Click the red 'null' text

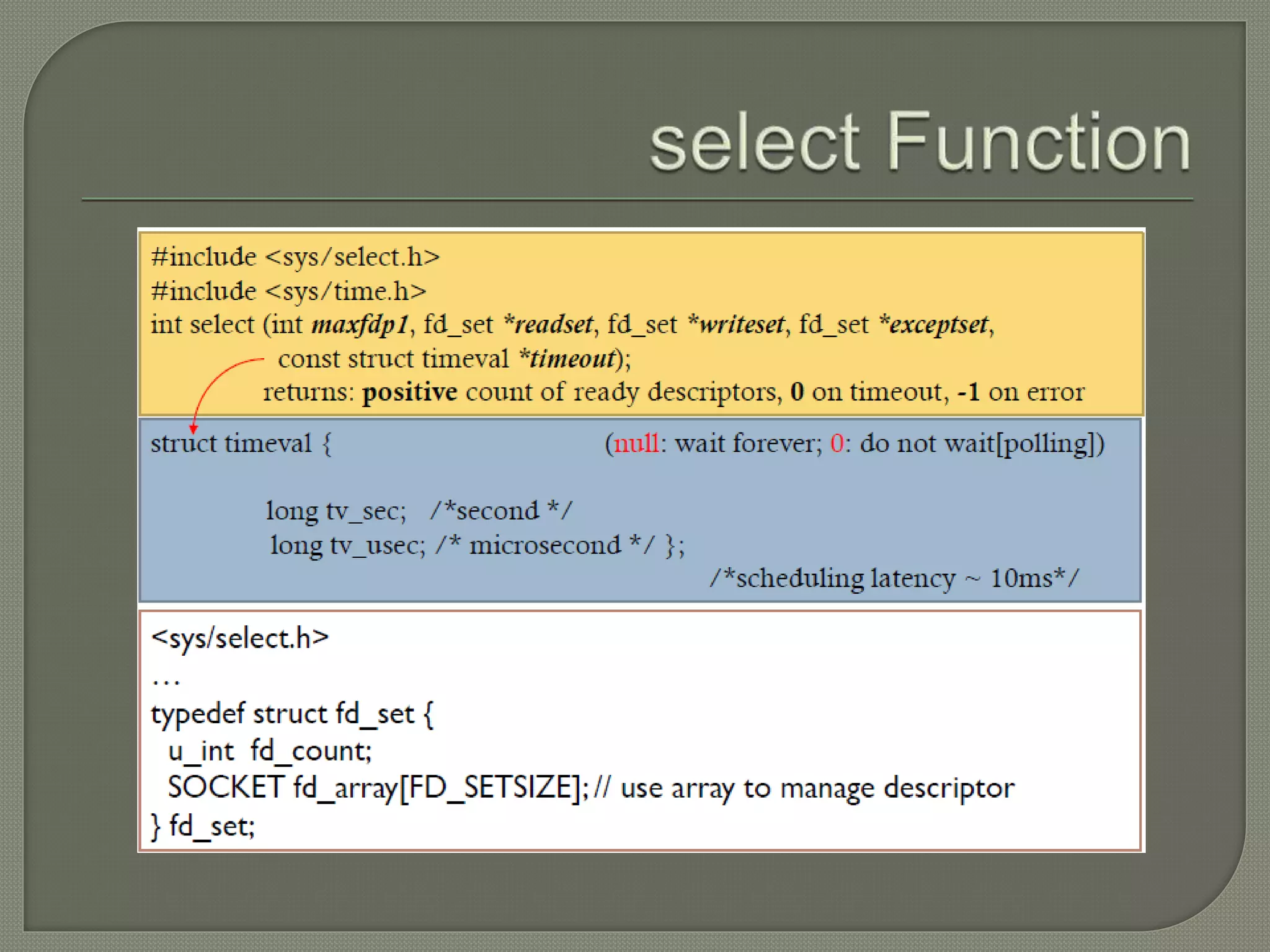pos(636,444)
